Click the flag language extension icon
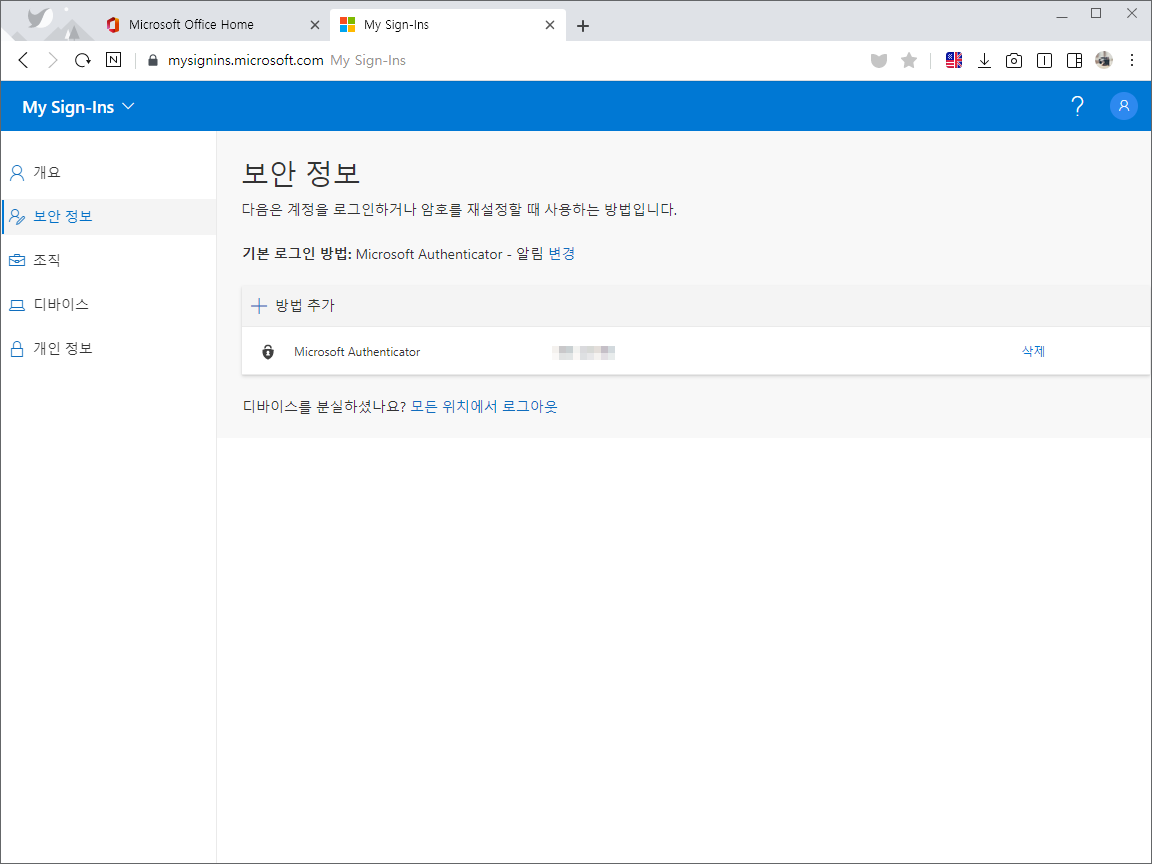The width and height of the screenshot is (1152, 864). (x=954, y=60)
